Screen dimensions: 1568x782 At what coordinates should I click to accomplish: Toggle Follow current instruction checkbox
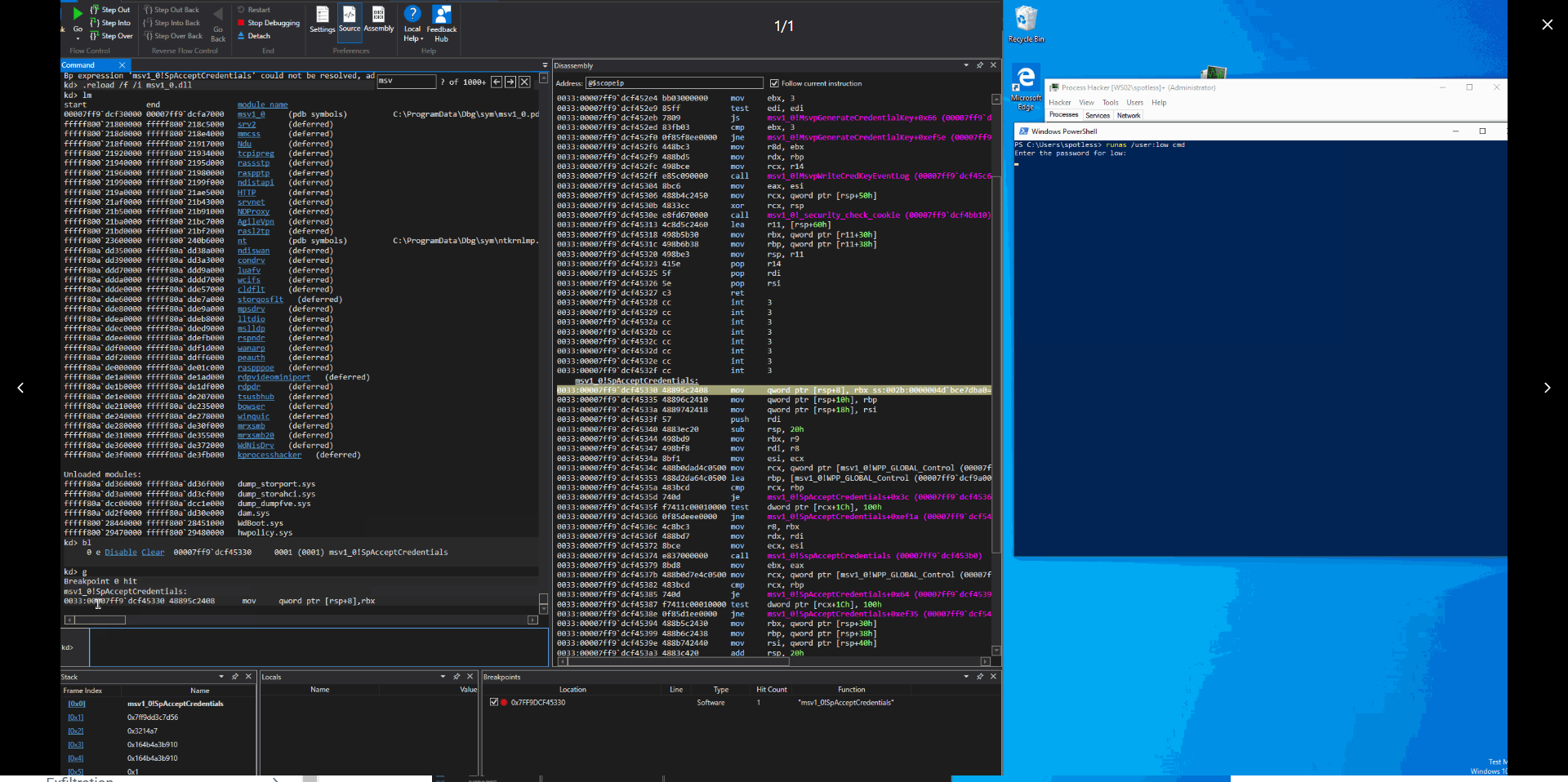[774, 83]
